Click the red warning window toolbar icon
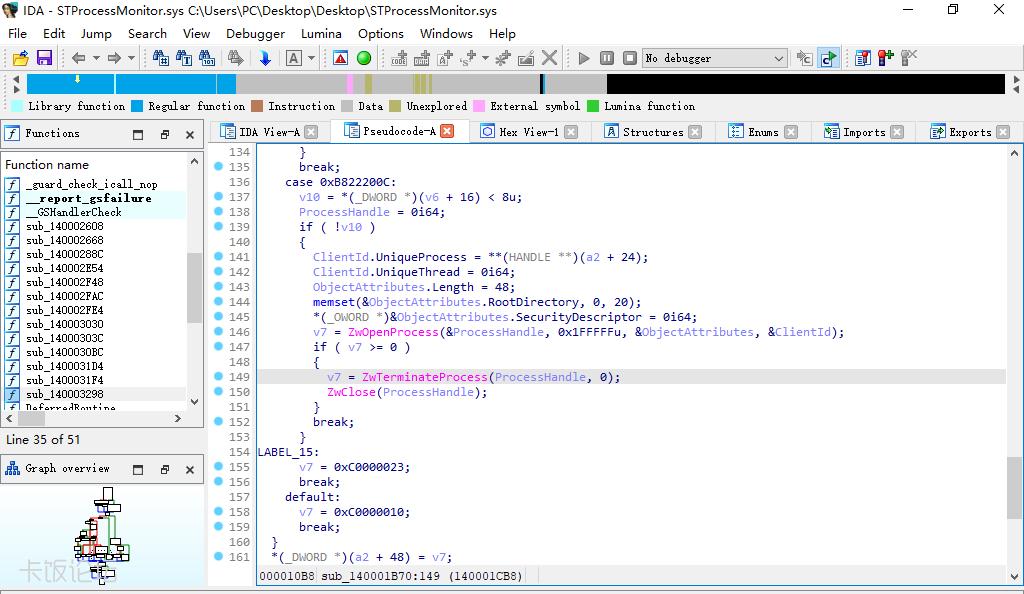 340,58
